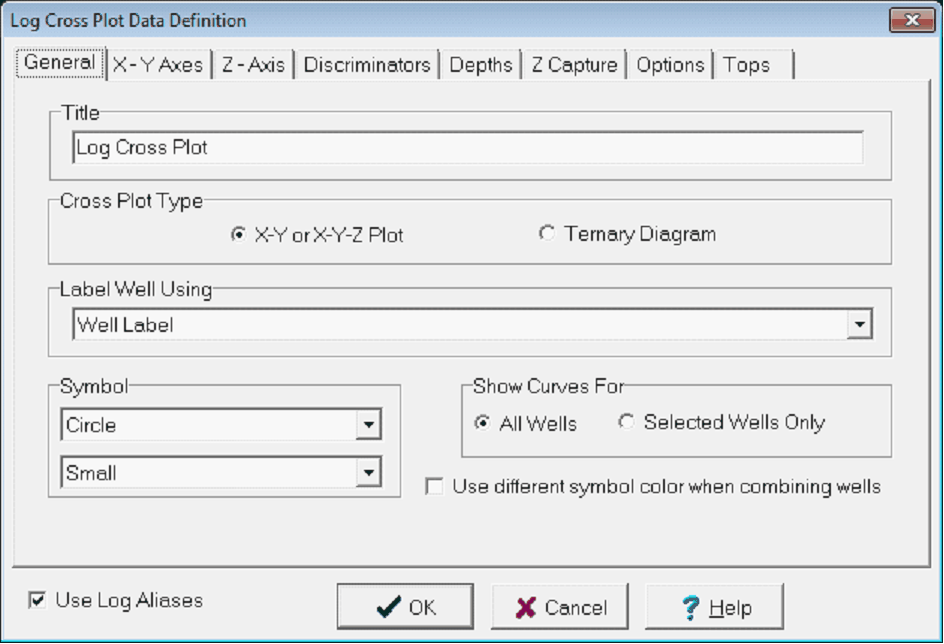Viewport: 944px width, 644px height.
Task: Choose Ternary Diagram plot type
Action: 547,234
